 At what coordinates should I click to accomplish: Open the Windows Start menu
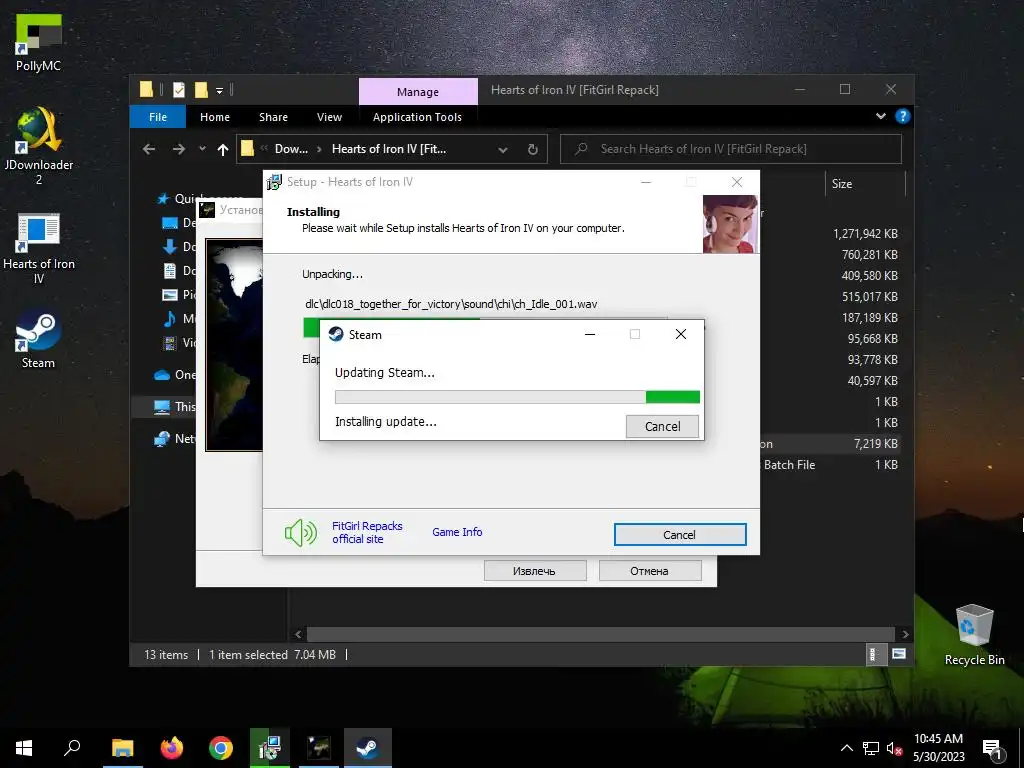[24, 748]
